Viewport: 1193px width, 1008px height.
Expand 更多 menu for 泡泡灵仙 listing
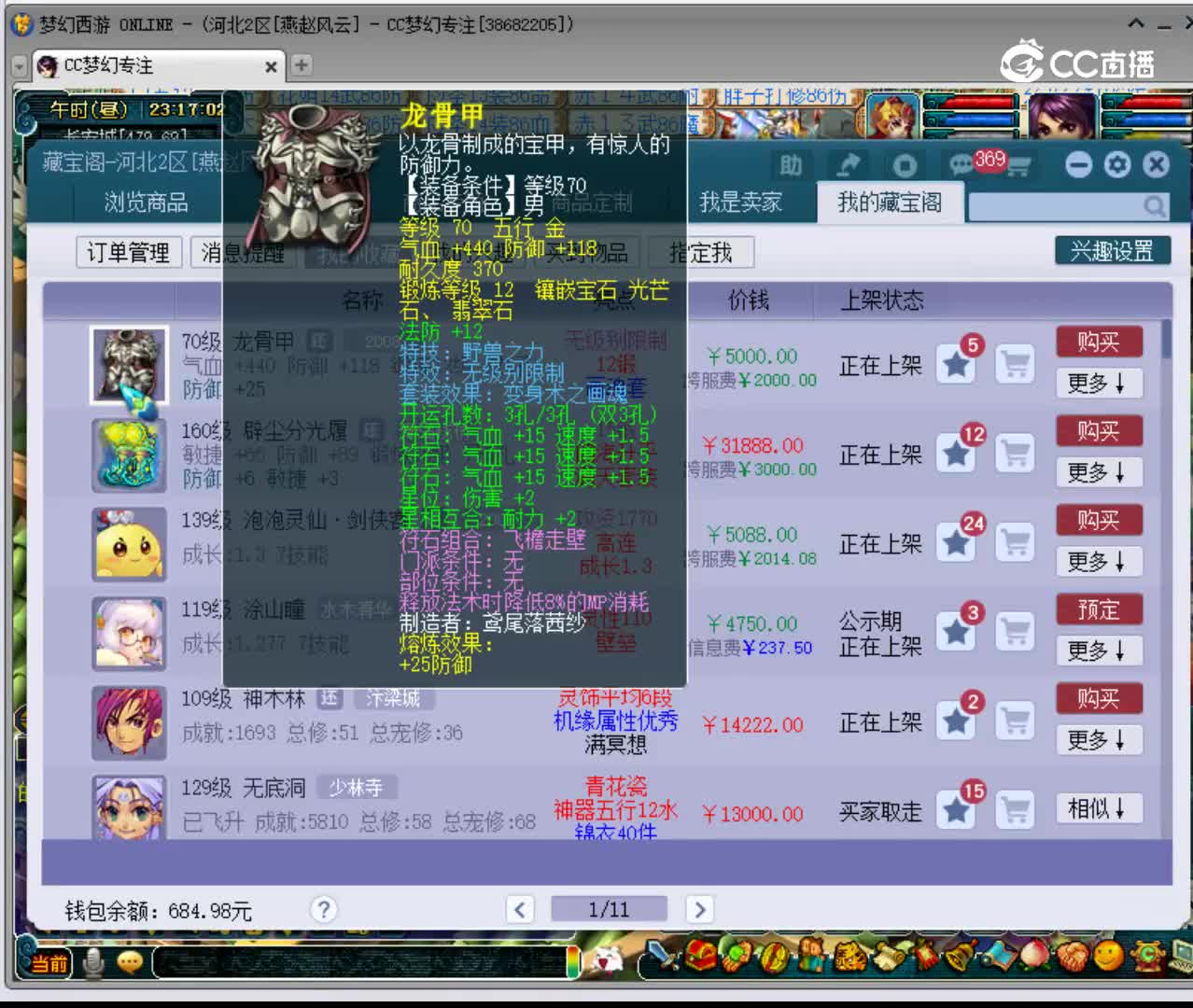click(x=1099, y=561)
